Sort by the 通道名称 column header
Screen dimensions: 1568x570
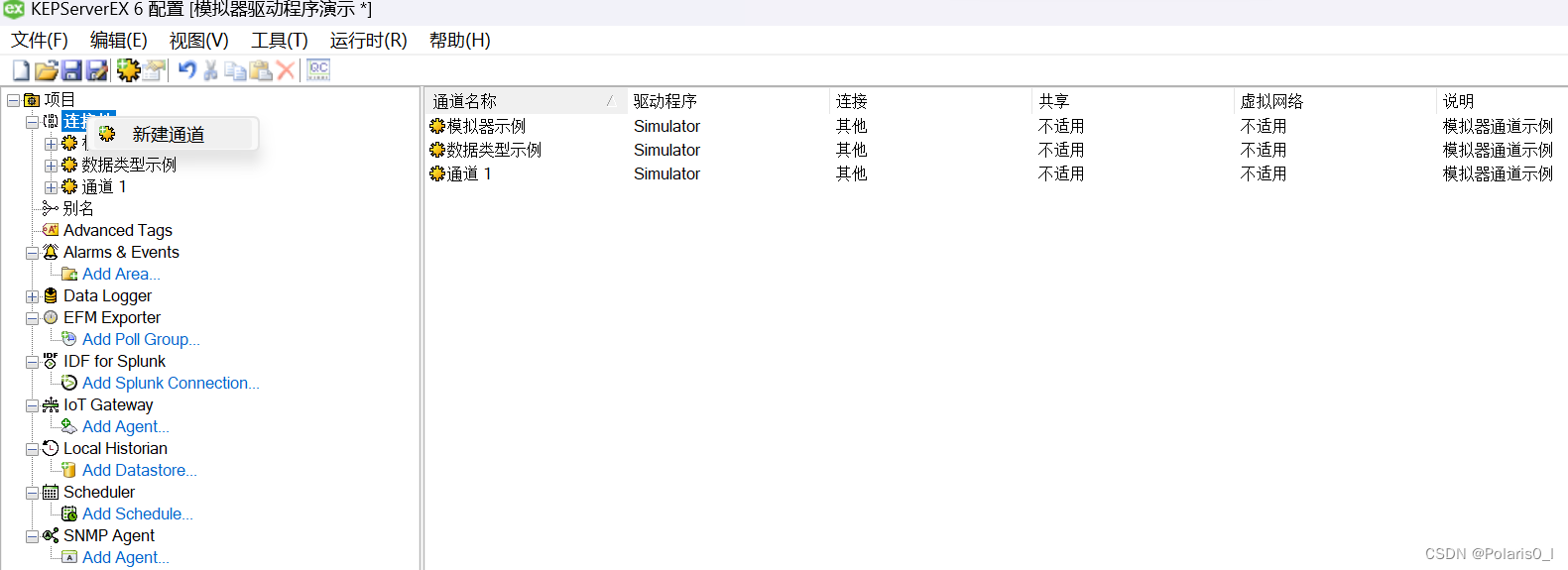[x=526, y=101]
